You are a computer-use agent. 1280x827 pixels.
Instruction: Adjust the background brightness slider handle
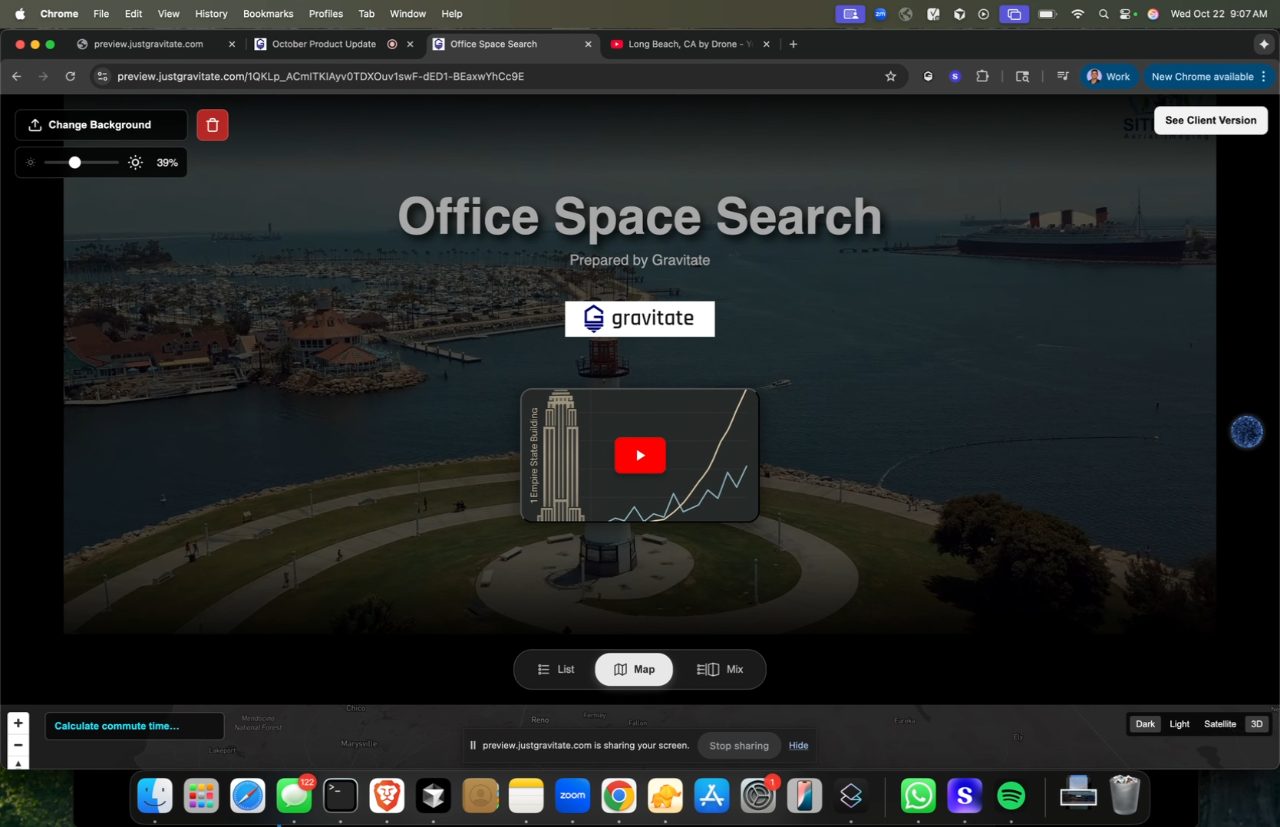click(x=75, y=162)
